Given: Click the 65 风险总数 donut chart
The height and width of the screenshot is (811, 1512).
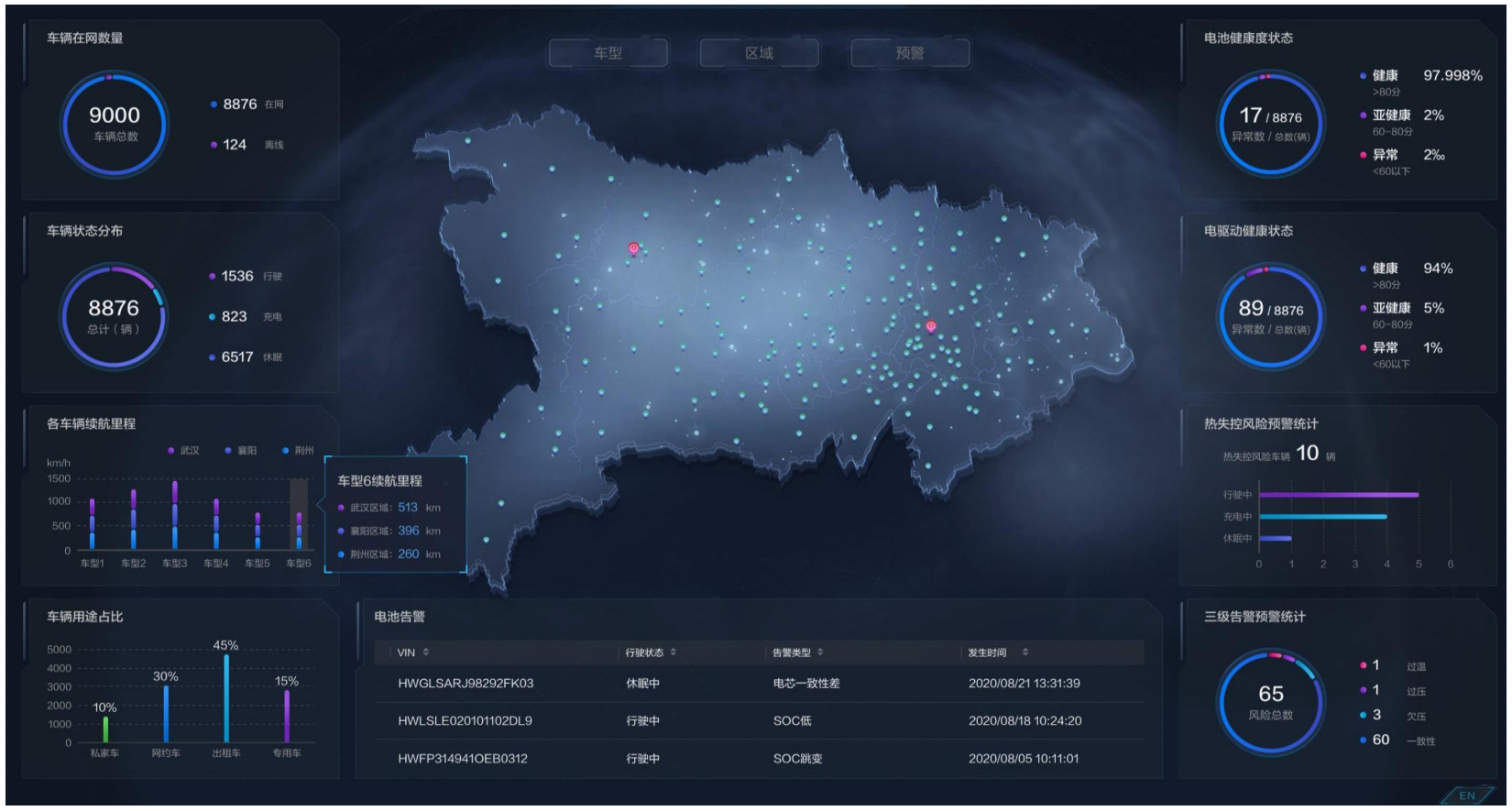Looking at the screenshot, I should [x=1270, y=702].
